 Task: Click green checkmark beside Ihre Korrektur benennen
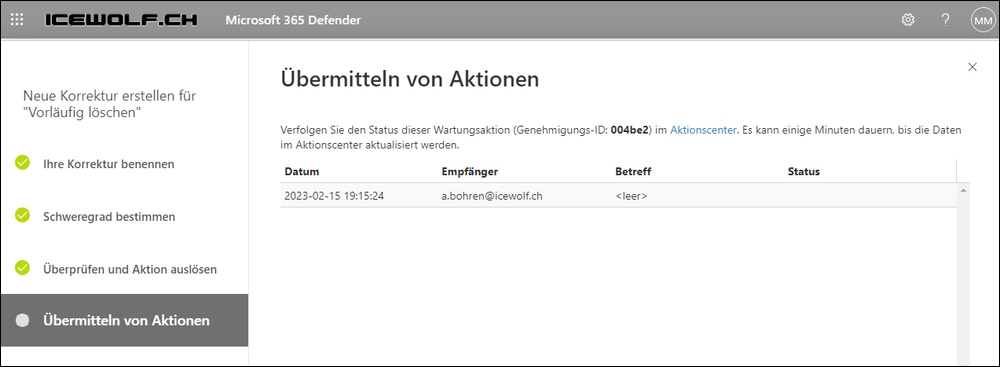(22, 163)
